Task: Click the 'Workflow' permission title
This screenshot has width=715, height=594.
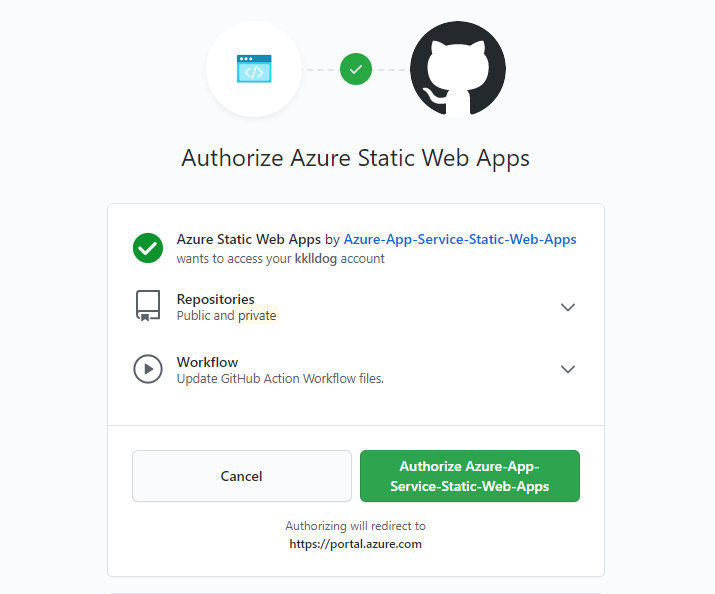Action: click(x=207, y=362)
